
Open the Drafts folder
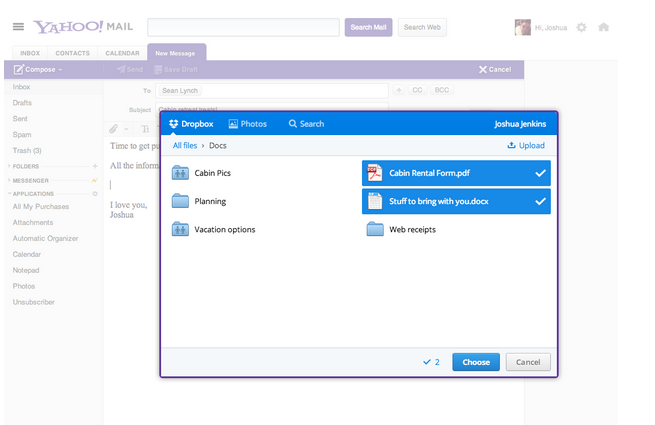point(22,103)
